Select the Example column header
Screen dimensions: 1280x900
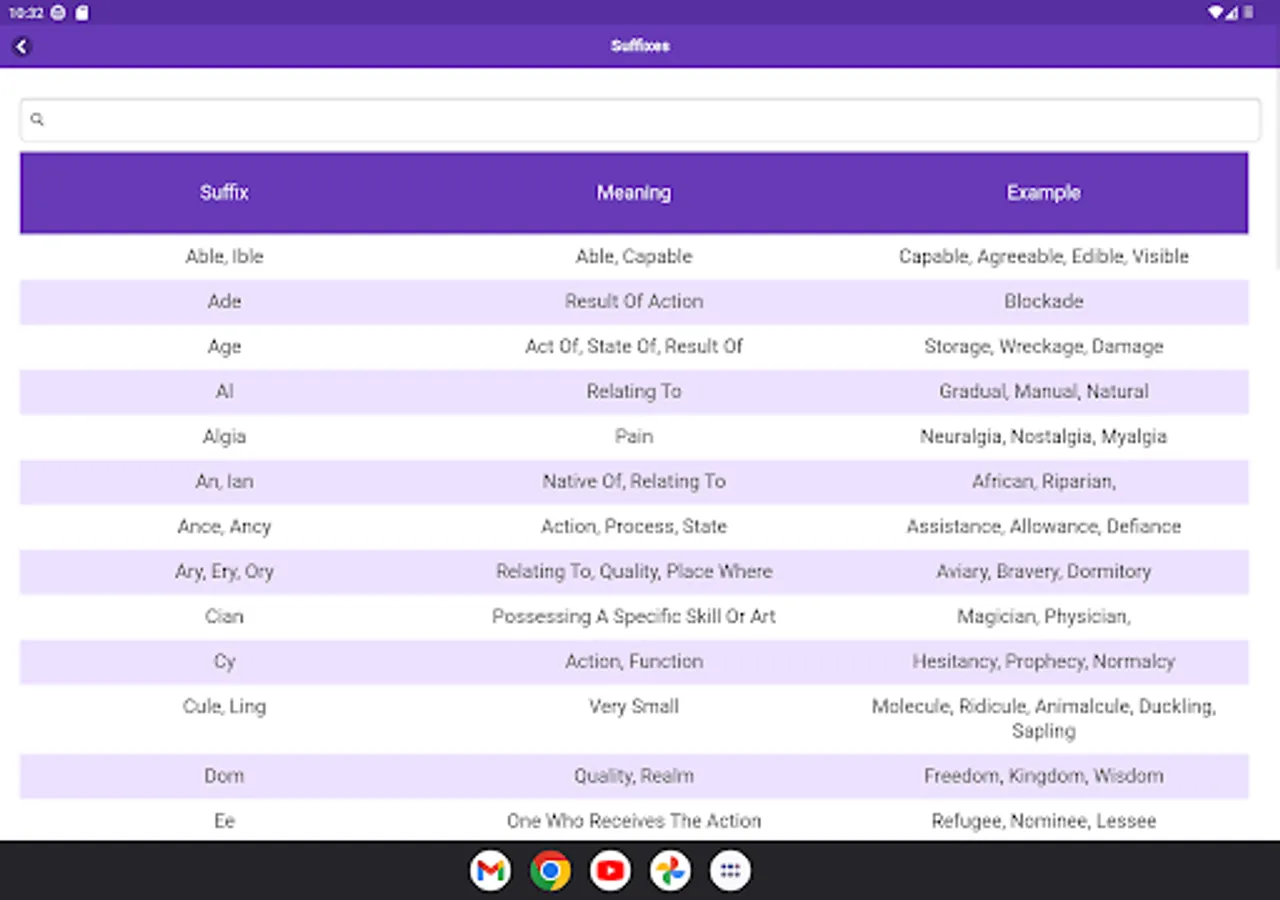(1043, 192)
